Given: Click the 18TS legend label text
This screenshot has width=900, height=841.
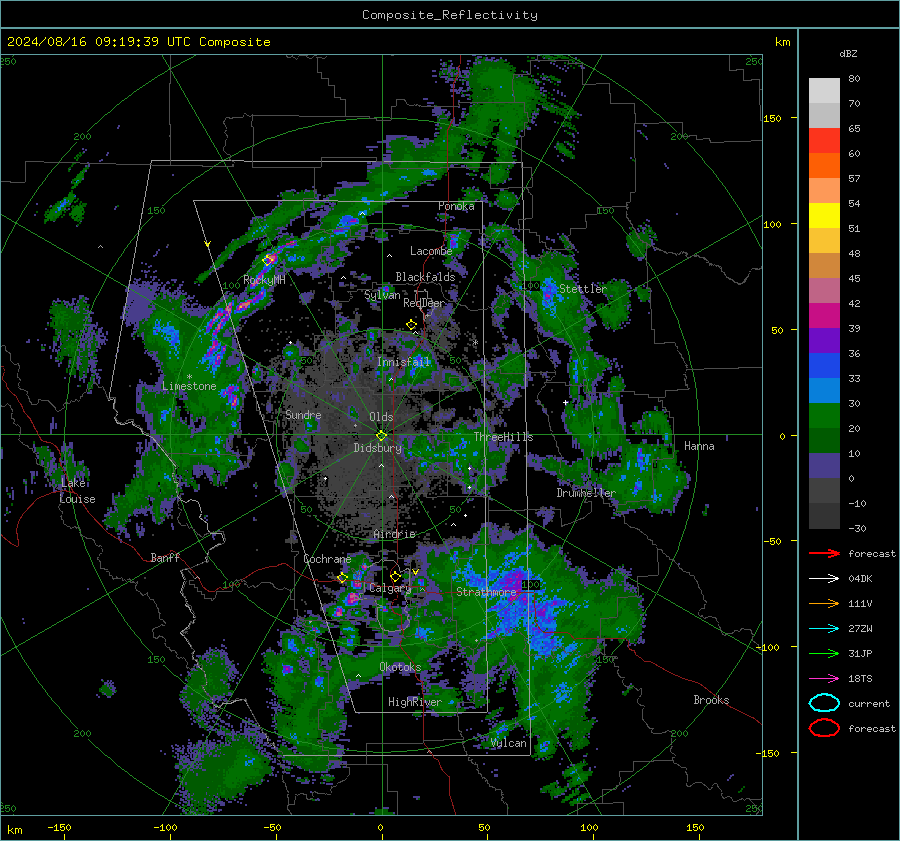Looking at the screenshot, I should [x=860, y=679].
